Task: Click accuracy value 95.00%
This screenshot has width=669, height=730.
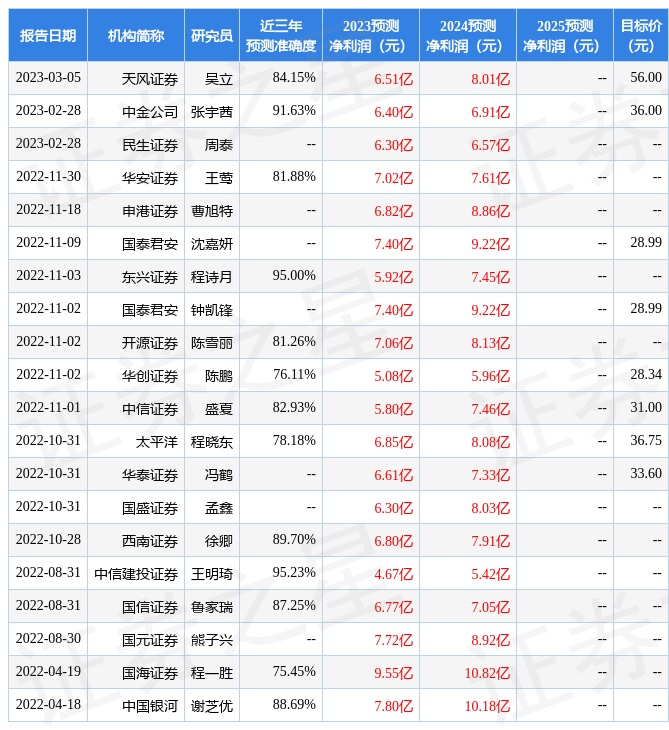Action: tap(294, 276)
